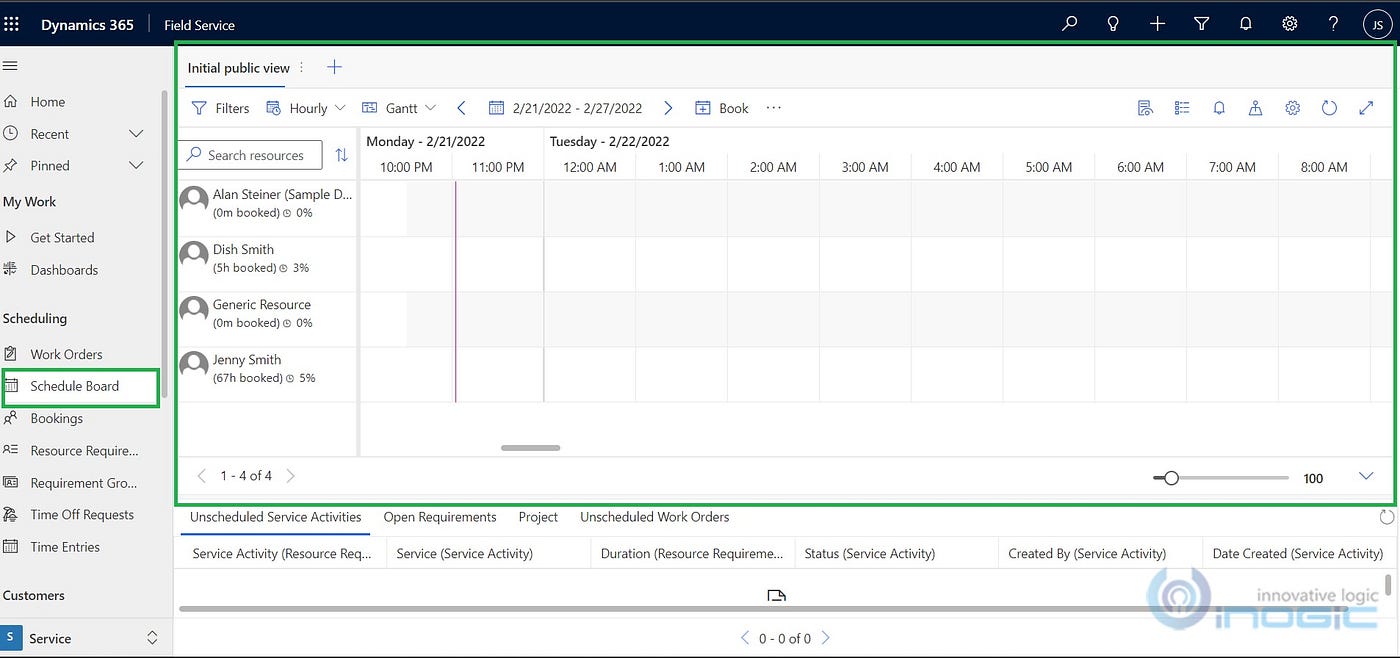Go to previous date range
The image size is (1400, 658).
[x=461, y=108]
